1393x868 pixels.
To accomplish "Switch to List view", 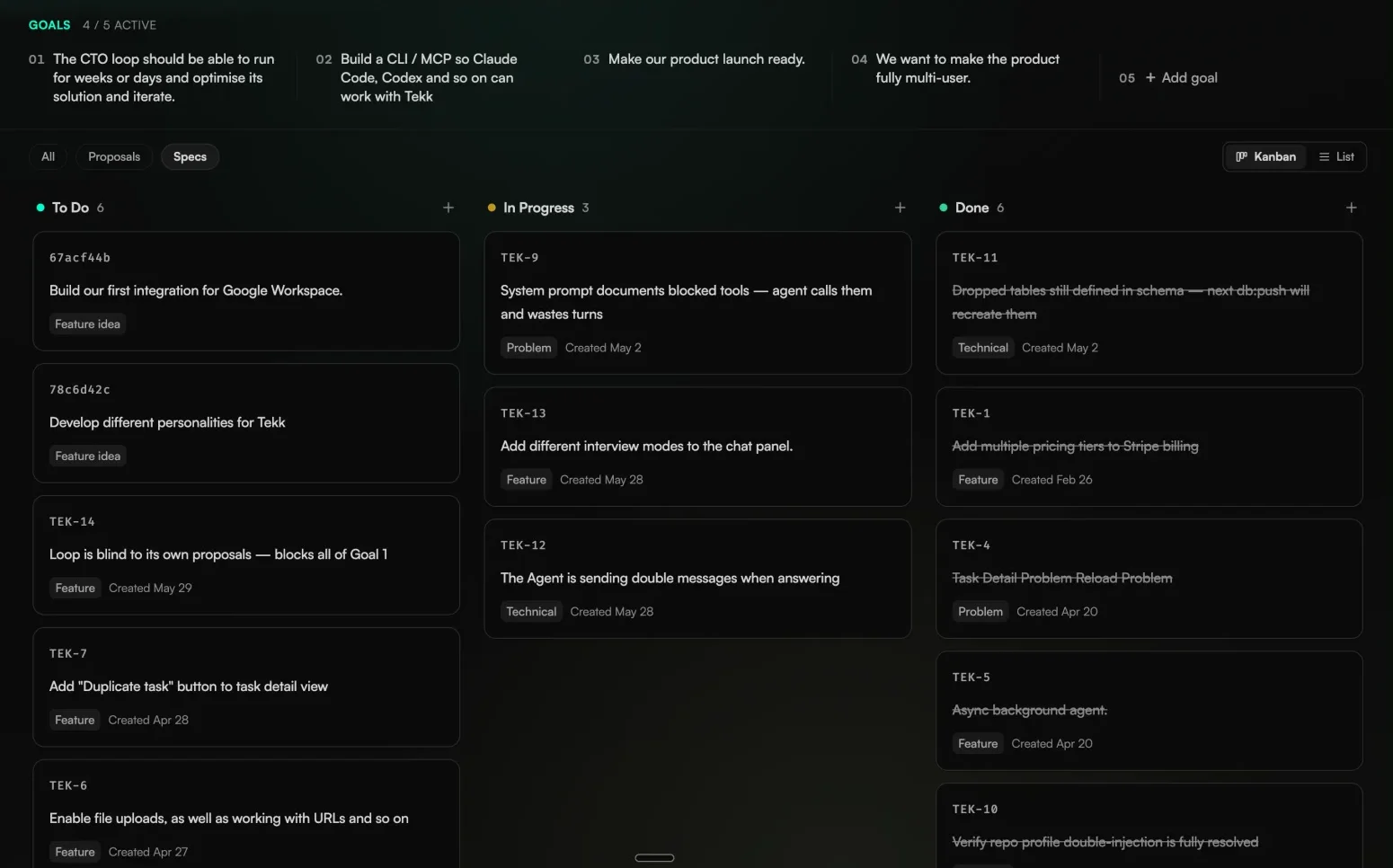I will (x=1336, y=156).
